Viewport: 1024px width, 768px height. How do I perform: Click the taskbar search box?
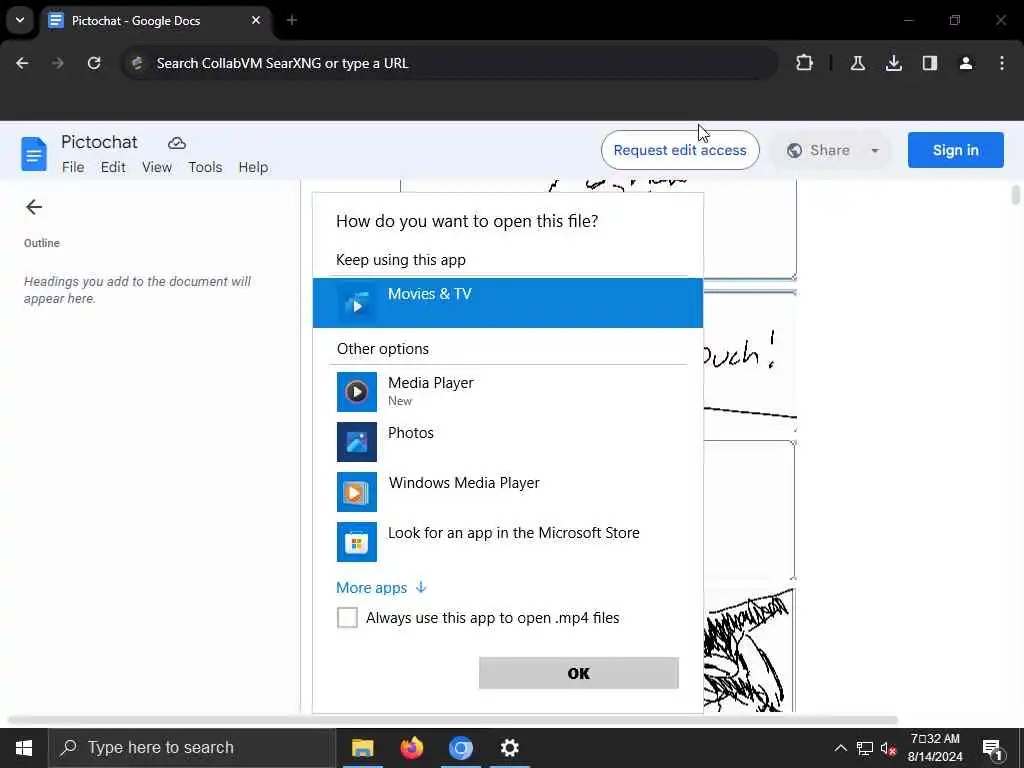[x=192, y=748]
